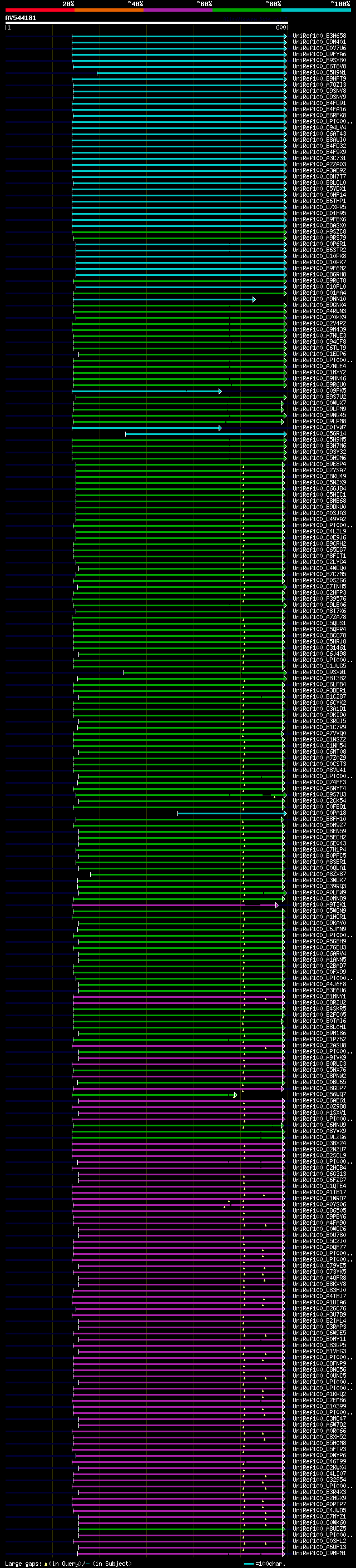The width and height of the screenshot is (356, 1568).
Task: Select label UniRef100_Q8GRM8
Action: [319, 275]
